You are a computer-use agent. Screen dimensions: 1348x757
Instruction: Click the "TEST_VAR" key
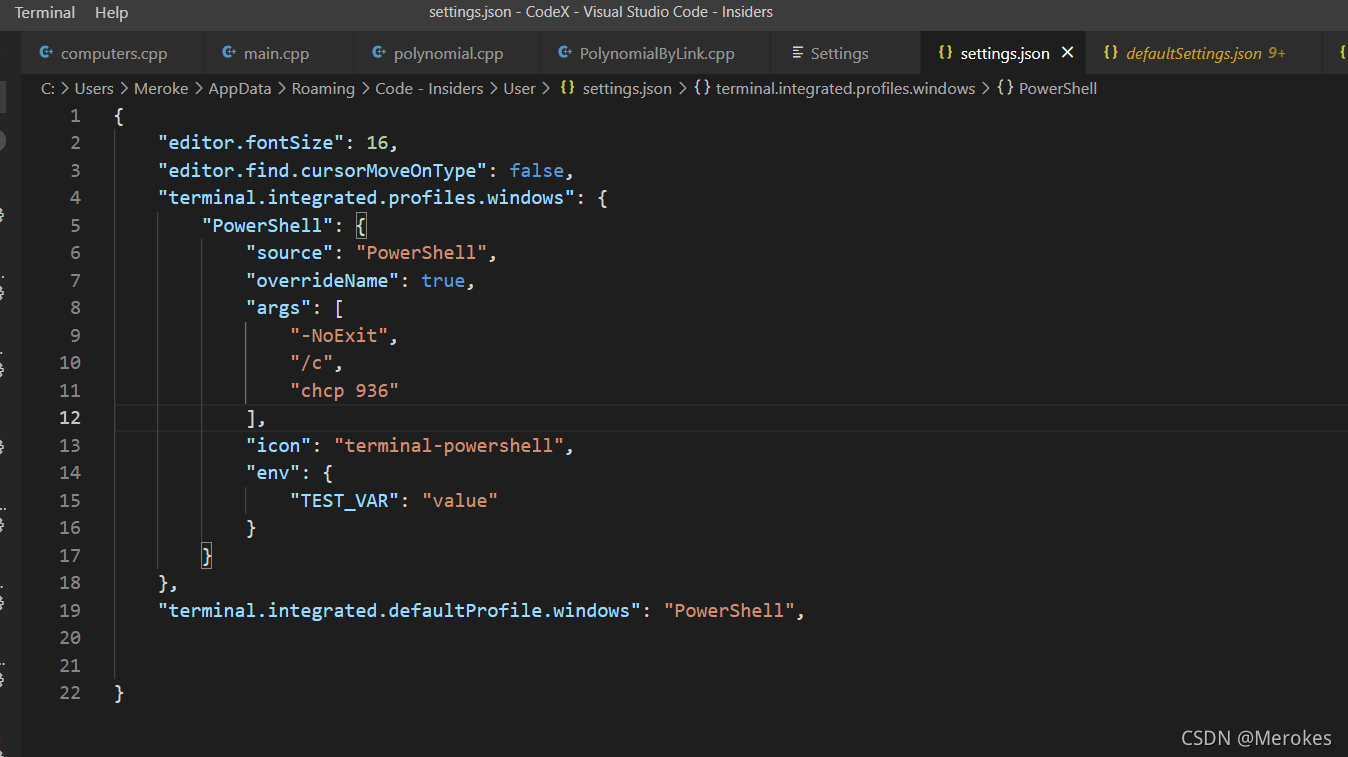click(x=344, y=501)
